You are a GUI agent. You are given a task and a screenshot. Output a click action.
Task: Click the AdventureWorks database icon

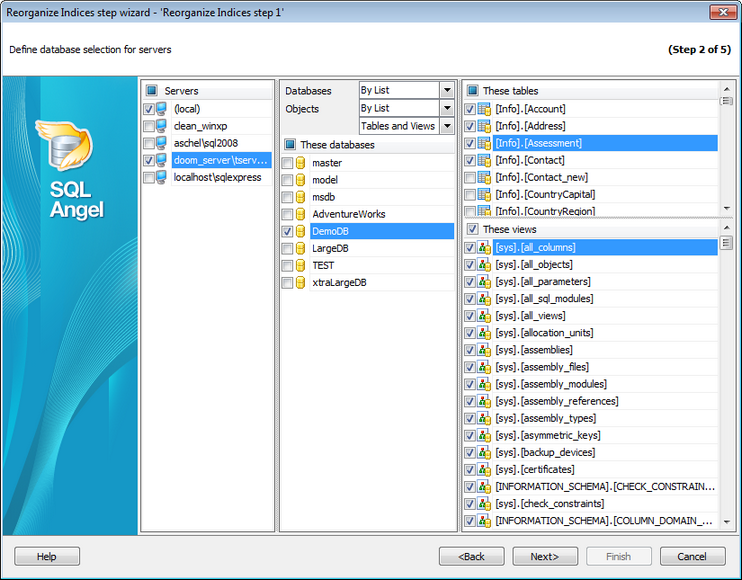tap(300, 214)
